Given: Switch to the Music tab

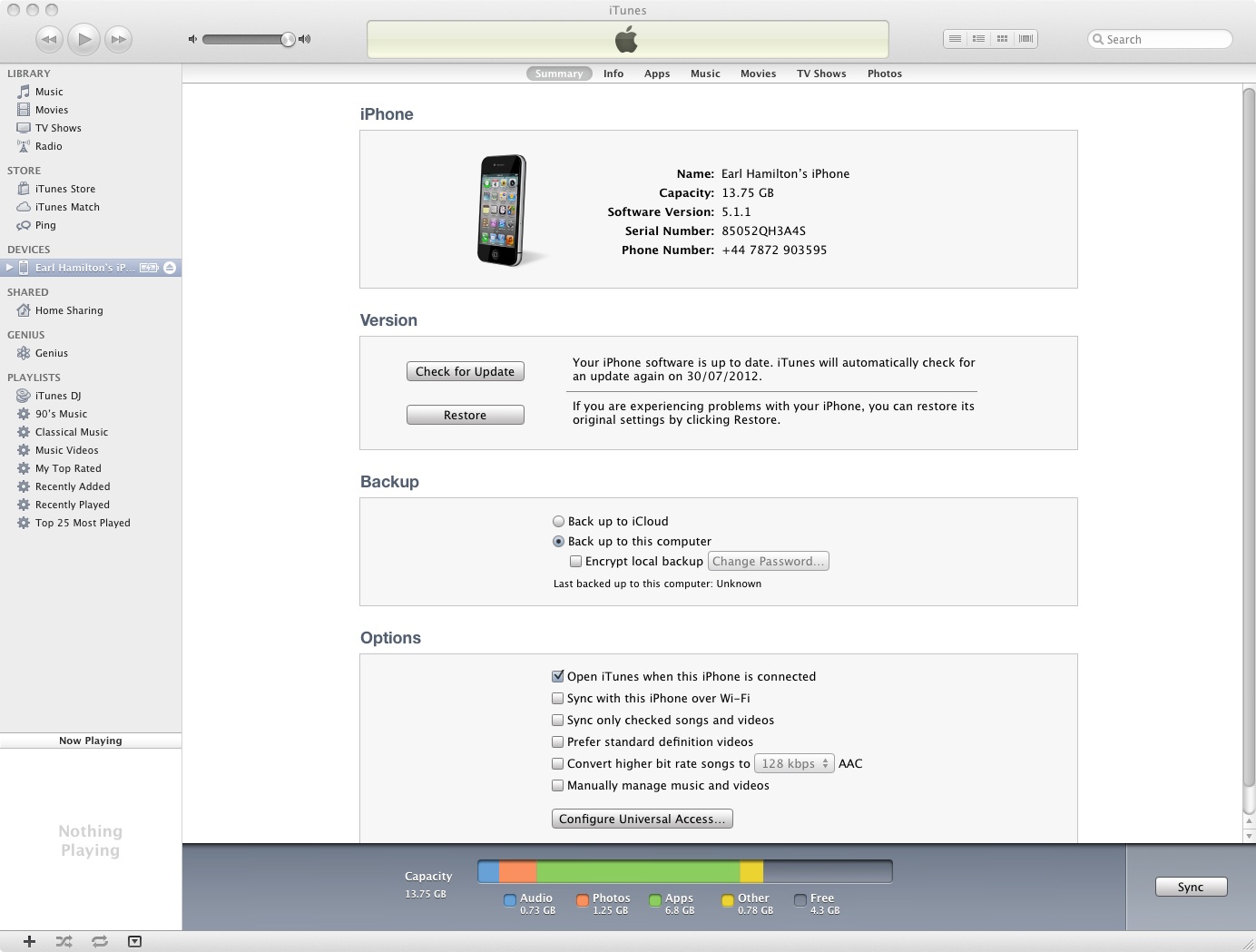Looking at the screenshot, I should click(705, 74).
